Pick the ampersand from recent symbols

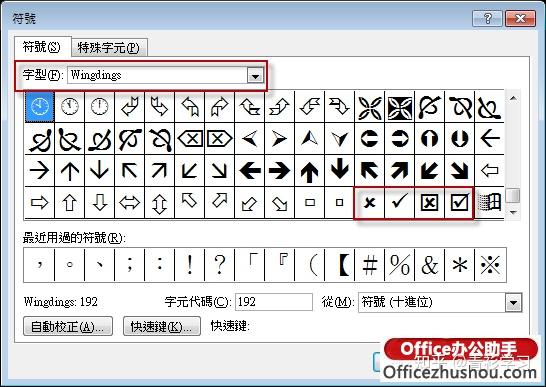point(429,265)
